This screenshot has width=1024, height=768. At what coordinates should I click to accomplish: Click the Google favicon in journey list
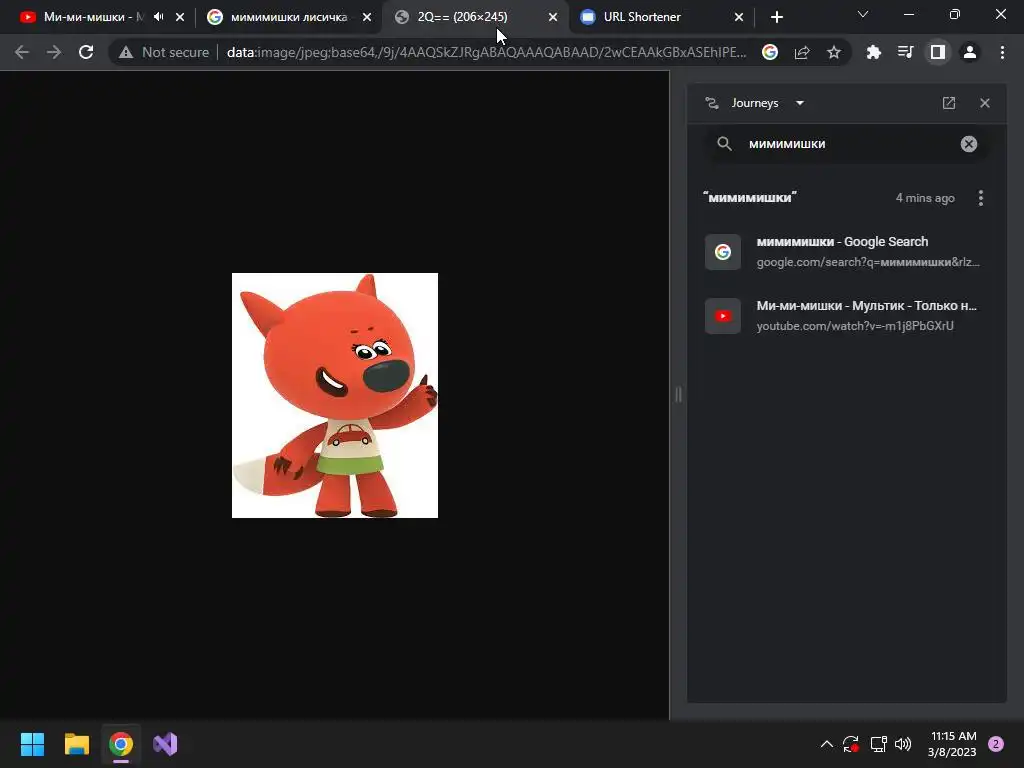(723, 252)
